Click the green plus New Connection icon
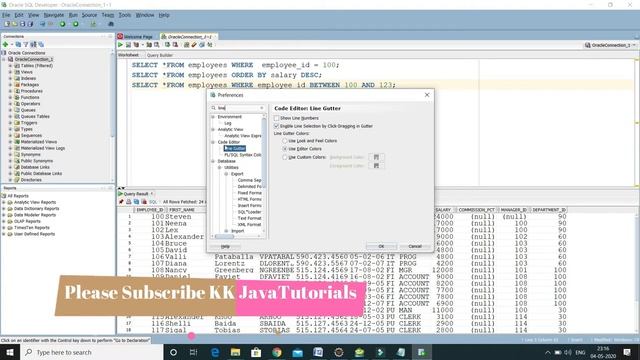 (6, 44)
